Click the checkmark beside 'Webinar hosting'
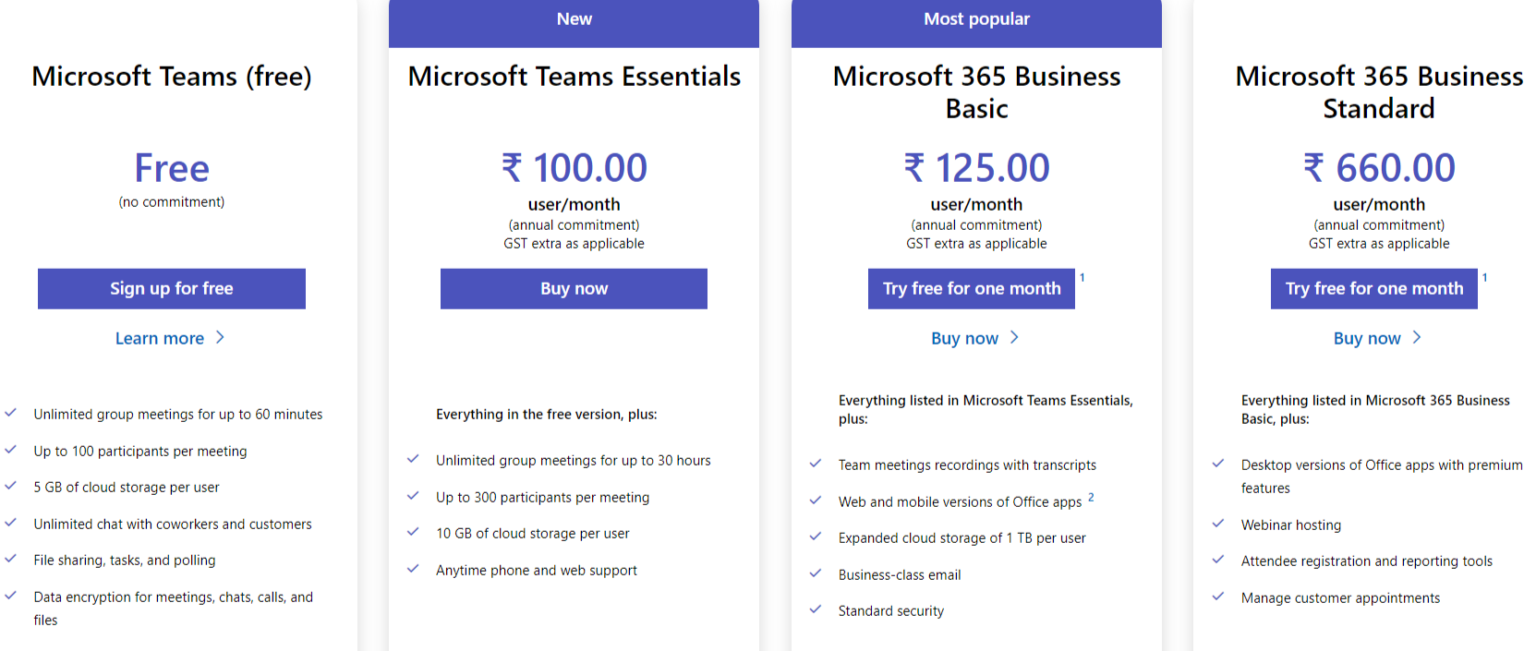Viewport: 1536px width, 651px height. pyautogui.click(x=1218, y=524)
